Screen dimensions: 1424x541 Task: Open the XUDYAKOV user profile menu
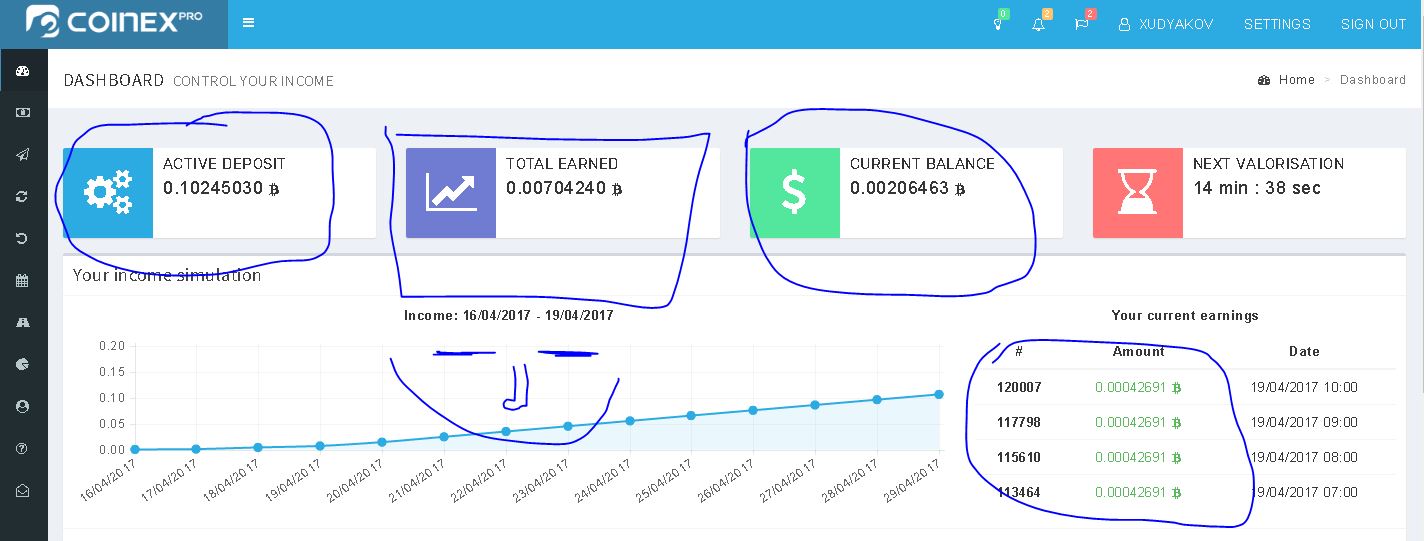(1166, 24)
